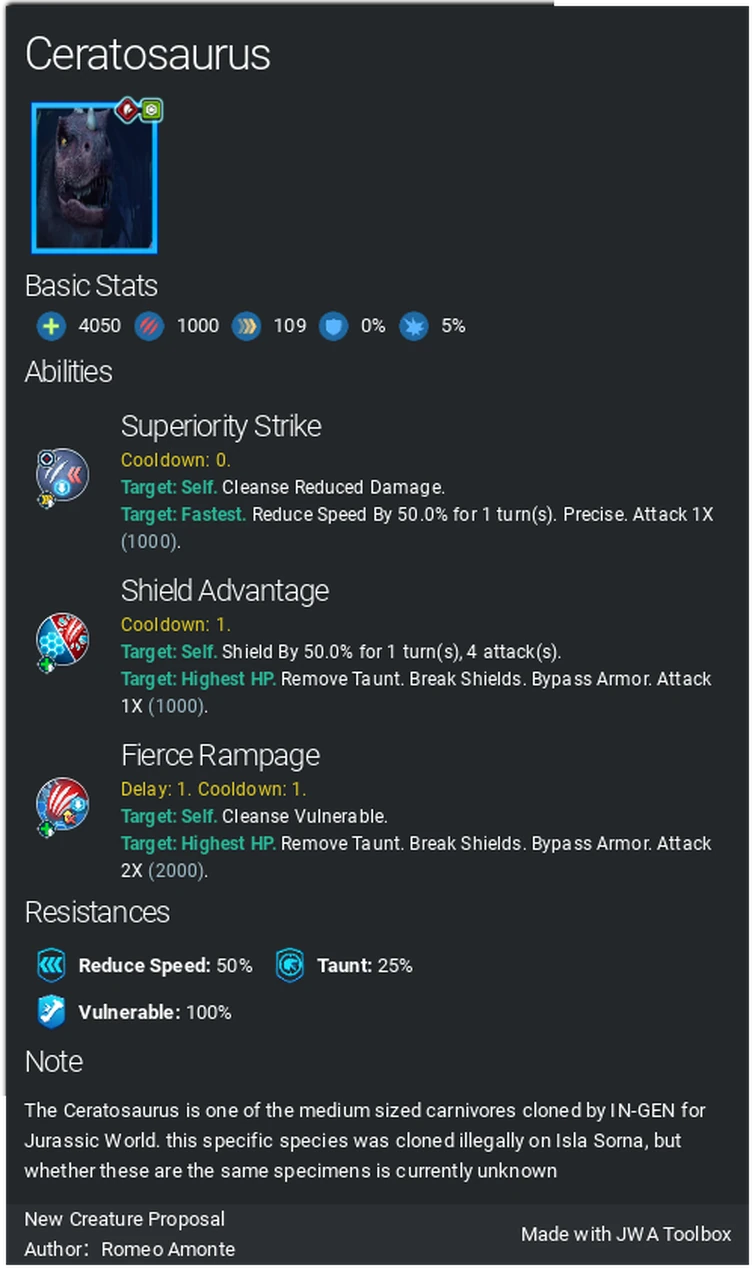755x1271 pixels.
Task: Click the yellow speed arrows icon
Action: (x=246, y=326)
